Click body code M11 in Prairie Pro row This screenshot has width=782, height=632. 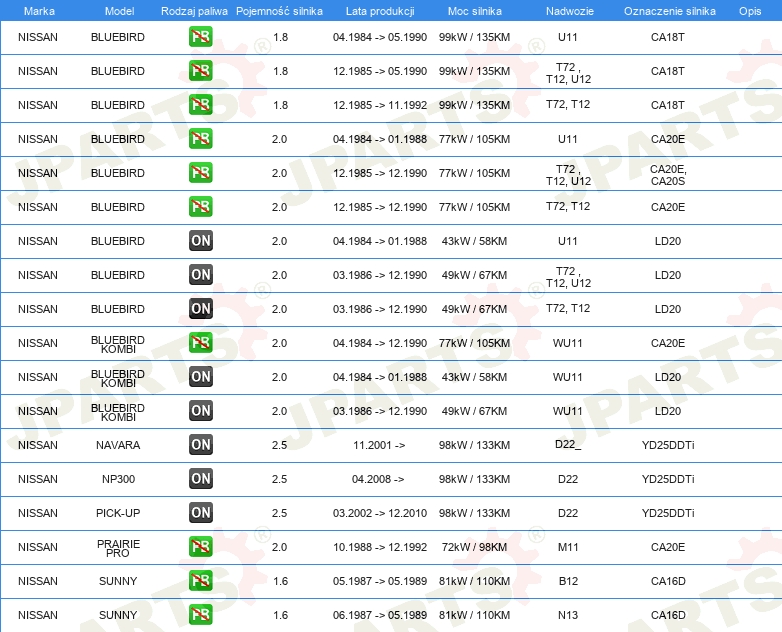pyautogui.click(x=568, y=547)
